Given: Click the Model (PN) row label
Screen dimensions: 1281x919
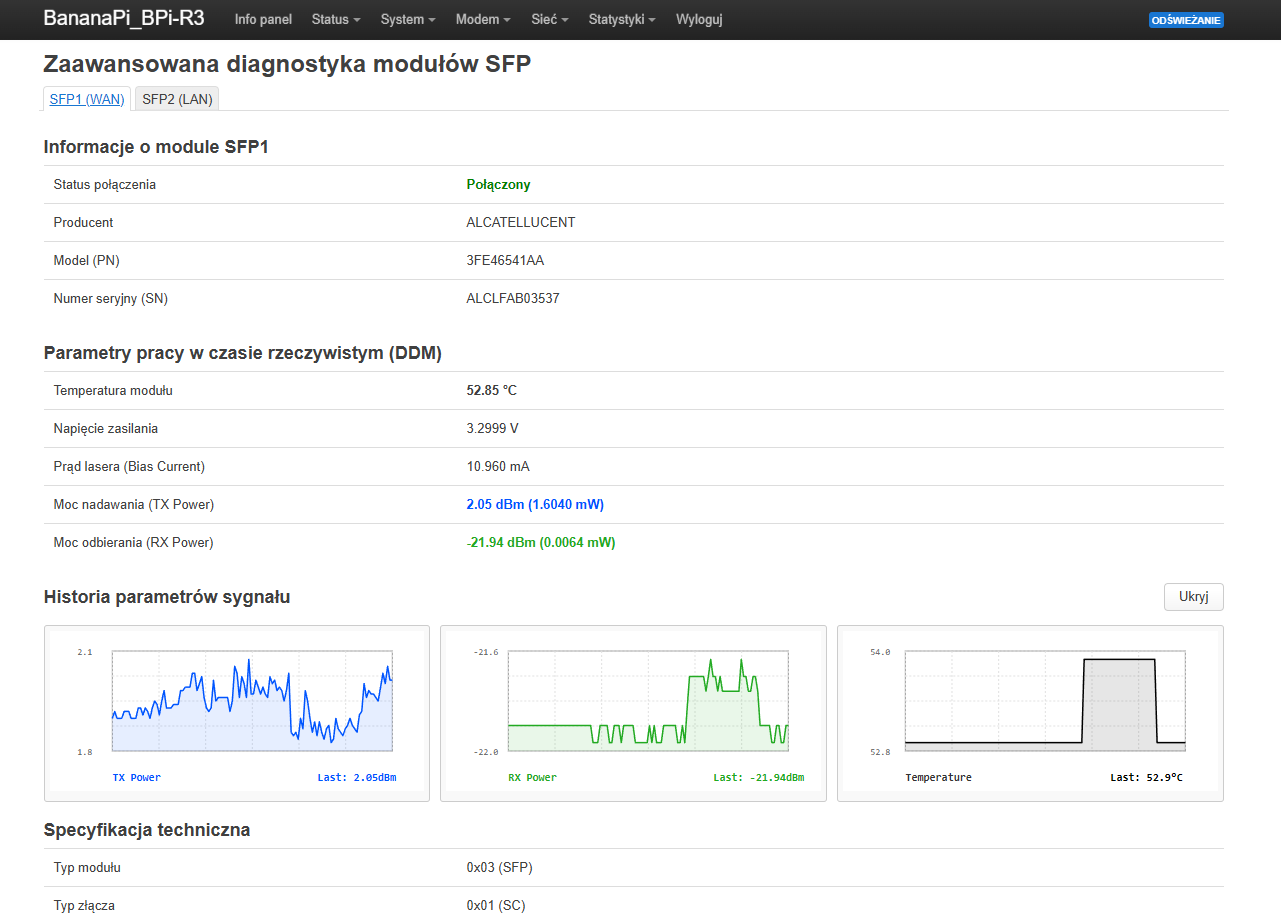Looking at the screenshot, I should point(87,261).
